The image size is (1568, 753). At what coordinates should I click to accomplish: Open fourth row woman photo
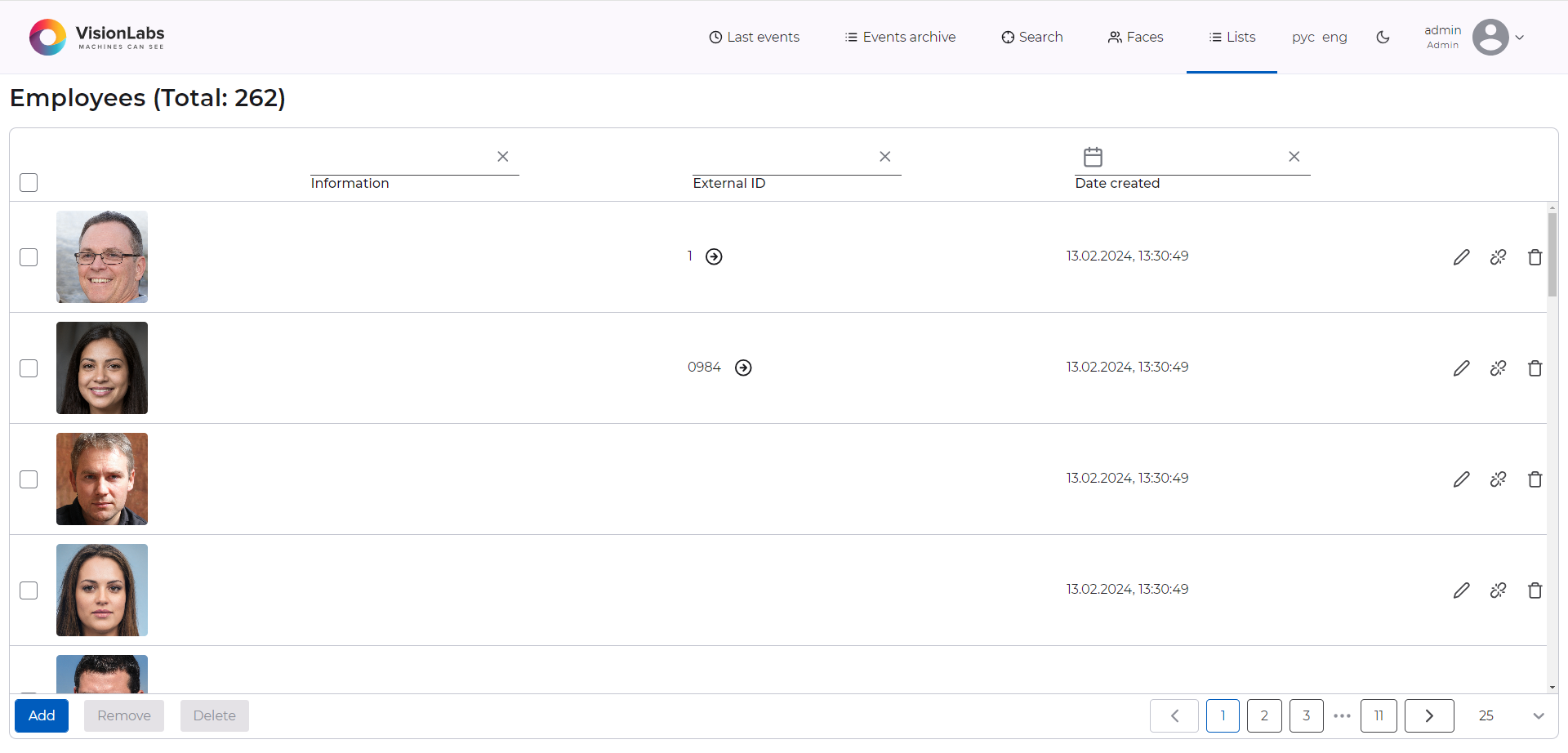pyautogui.click(x=102, y=590)
